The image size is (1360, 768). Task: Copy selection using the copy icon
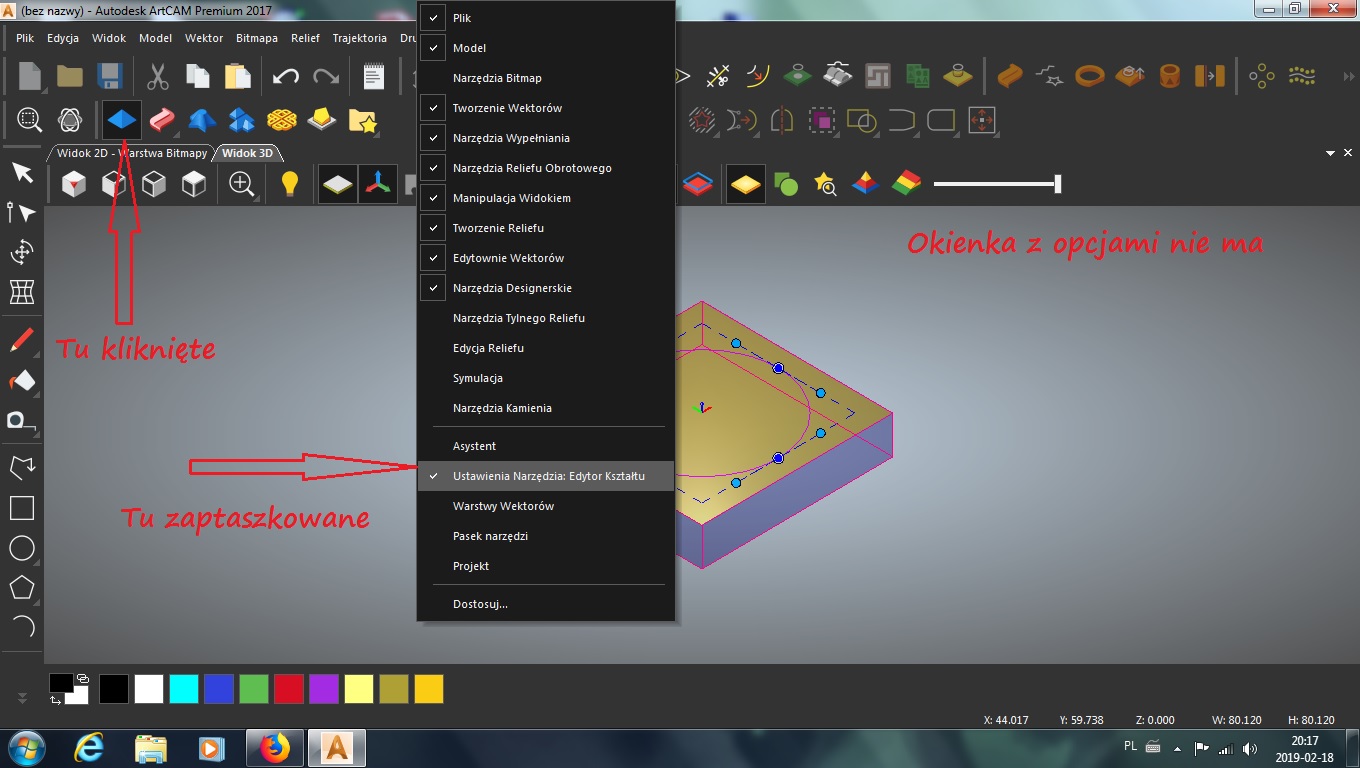tap(198, 76)
